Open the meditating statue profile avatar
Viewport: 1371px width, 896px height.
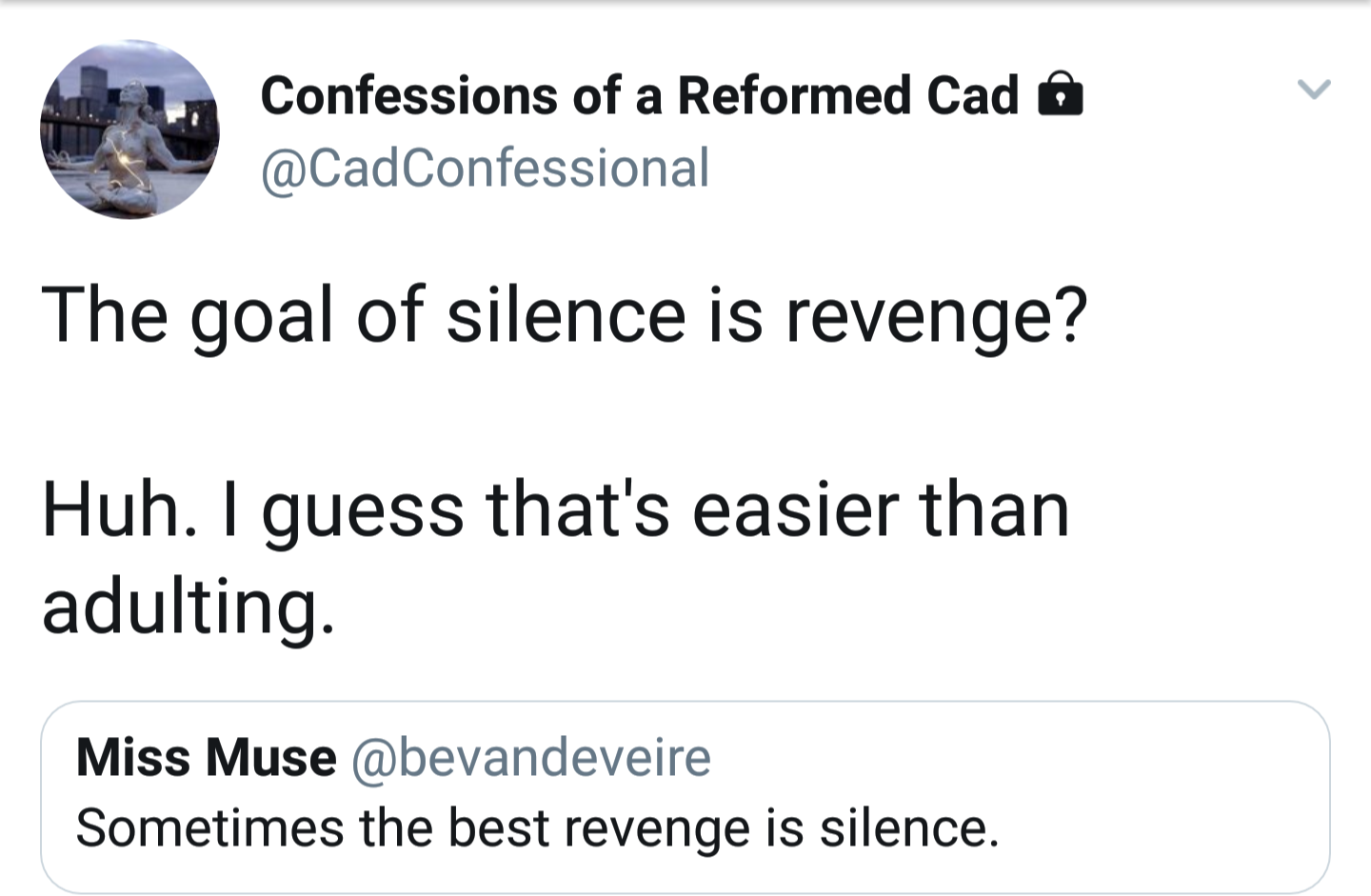(x=129, y=129)
